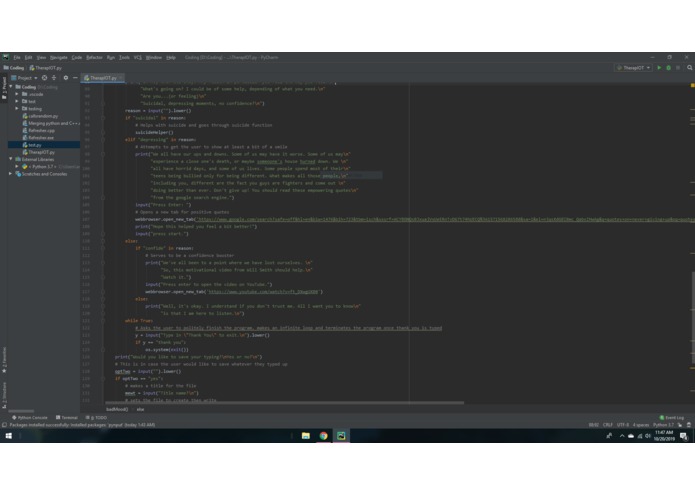
Task: Click the editor horizontal scrollbar
Action: point(285,403)
